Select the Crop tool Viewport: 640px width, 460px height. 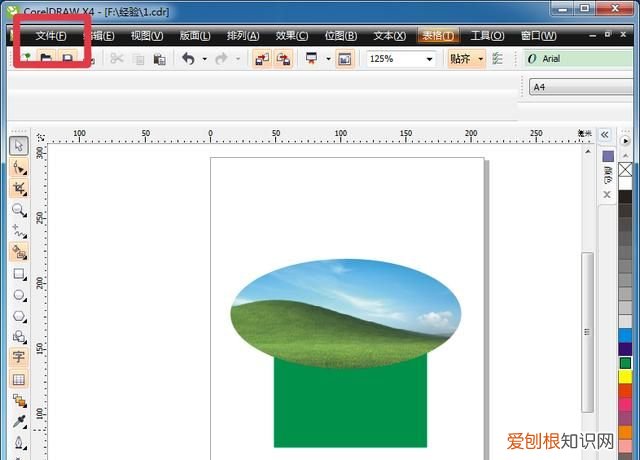point(19,189)
